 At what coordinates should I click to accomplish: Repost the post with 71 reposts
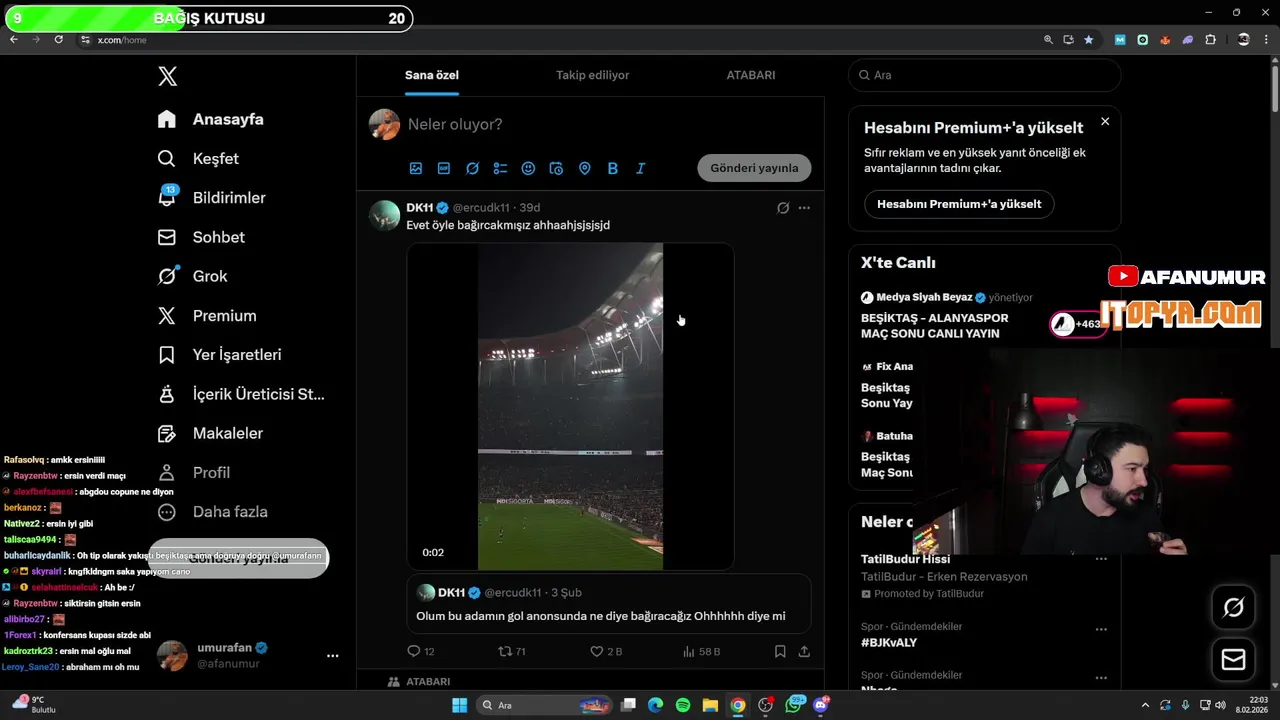coord(512,651)
